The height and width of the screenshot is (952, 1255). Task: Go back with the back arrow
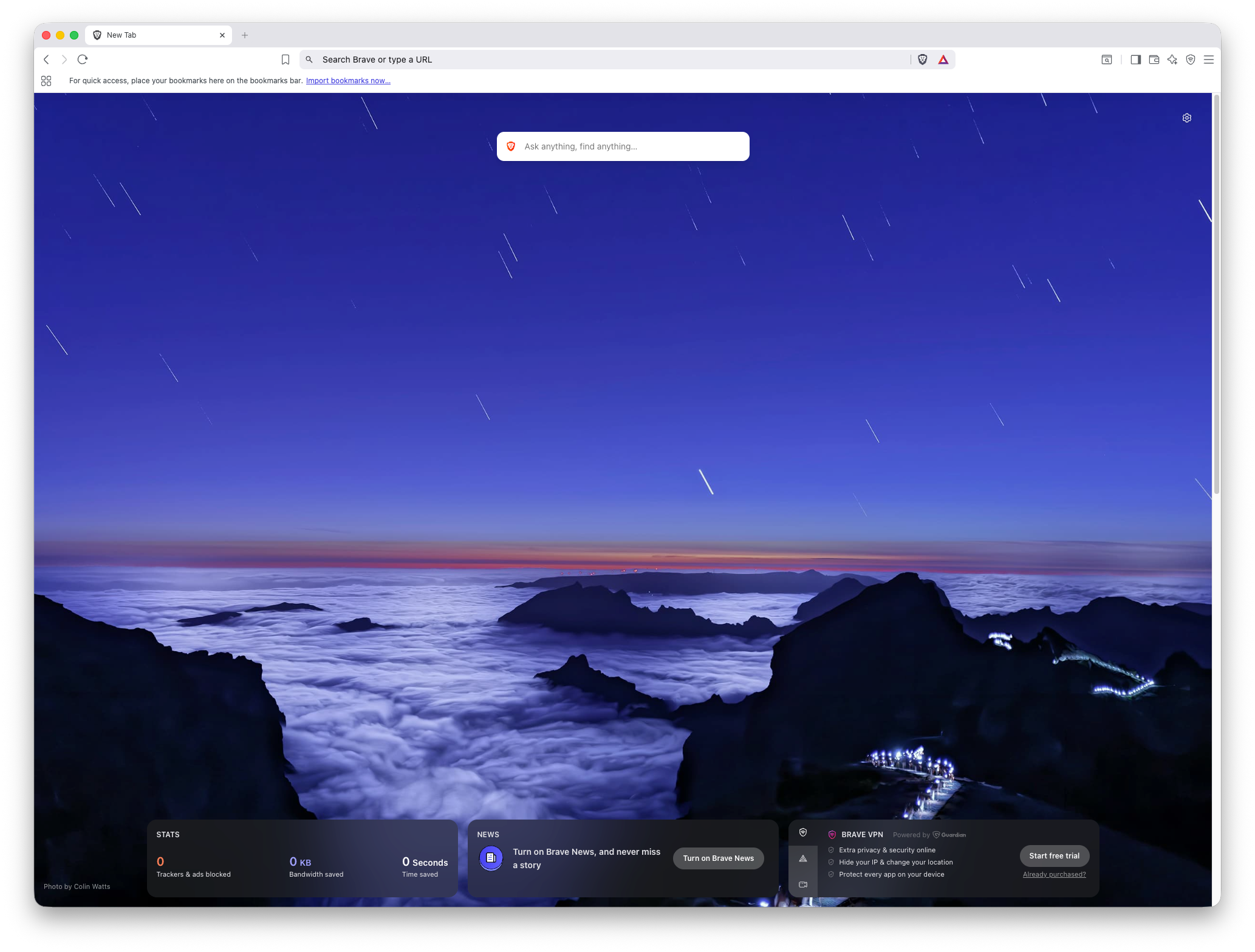(x=46, y=60)
